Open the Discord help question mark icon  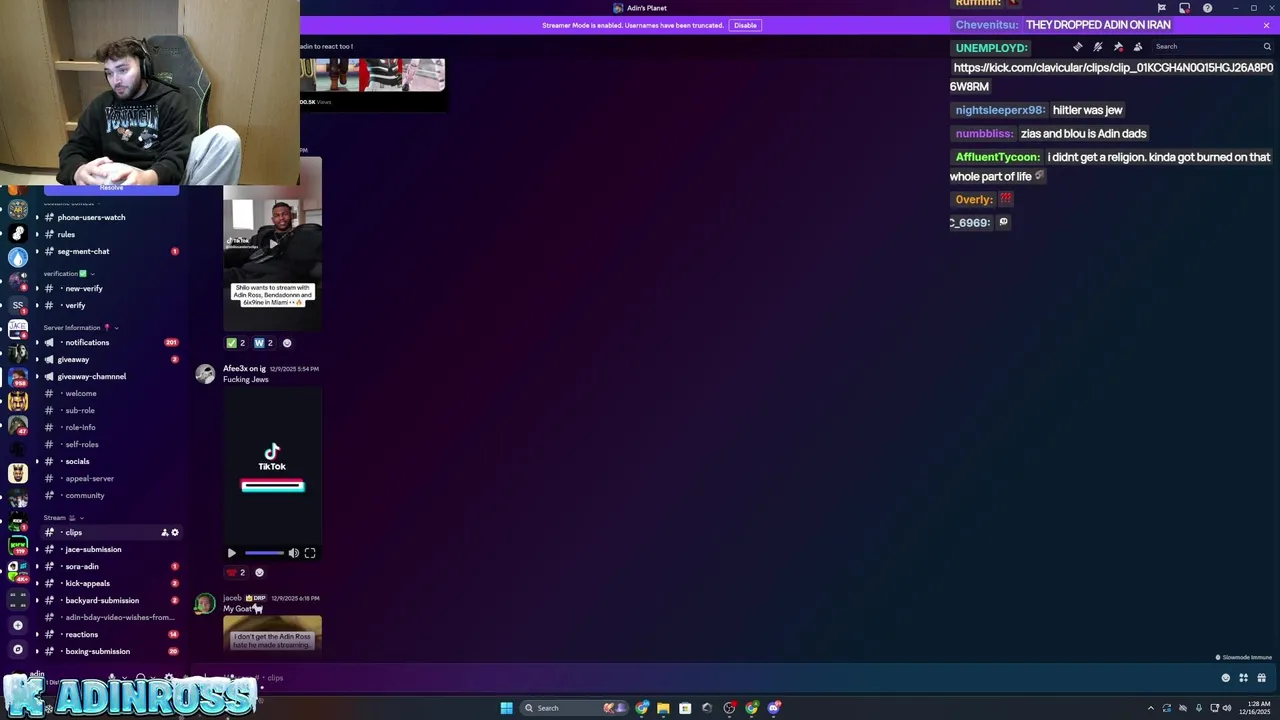point(1207,8)
